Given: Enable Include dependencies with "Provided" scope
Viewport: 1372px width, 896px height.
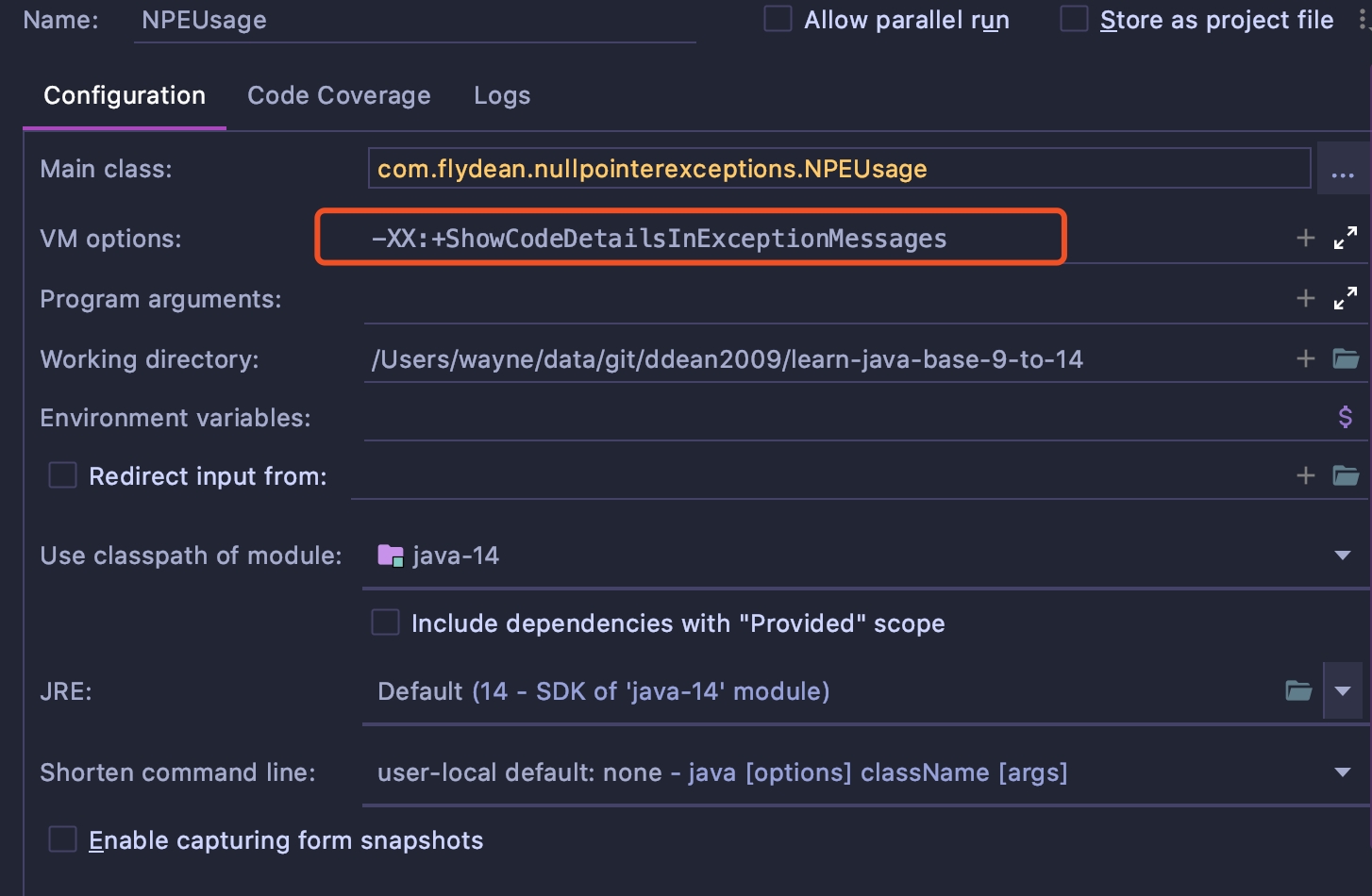Looking at the screenshot, I should click(x=385, y=623).
